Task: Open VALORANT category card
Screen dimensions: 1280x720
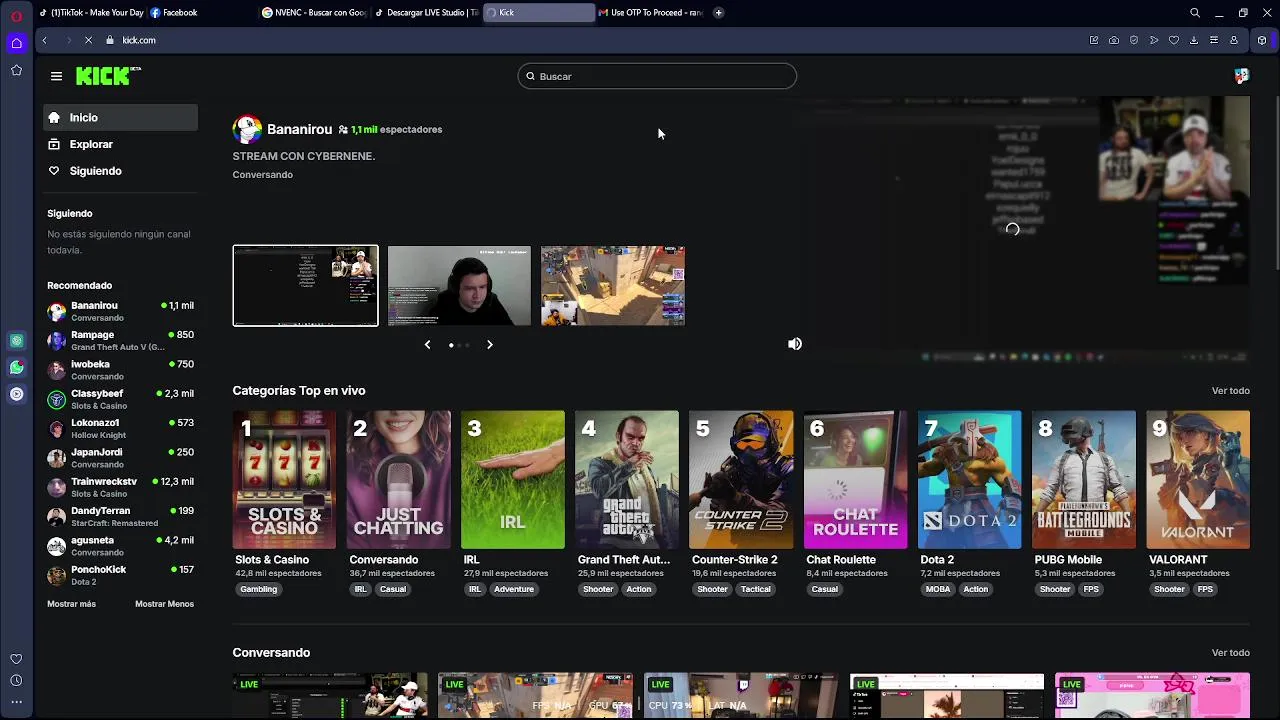Action: (x=1198, y=480)
